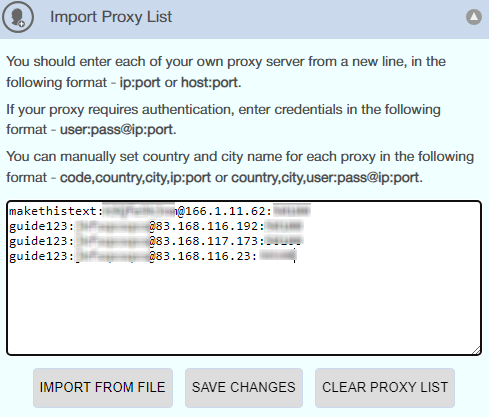The image size is (489, 417).
Task: Place cursor on the 83.168.117.173 line
Action: (x=156, y=241)
